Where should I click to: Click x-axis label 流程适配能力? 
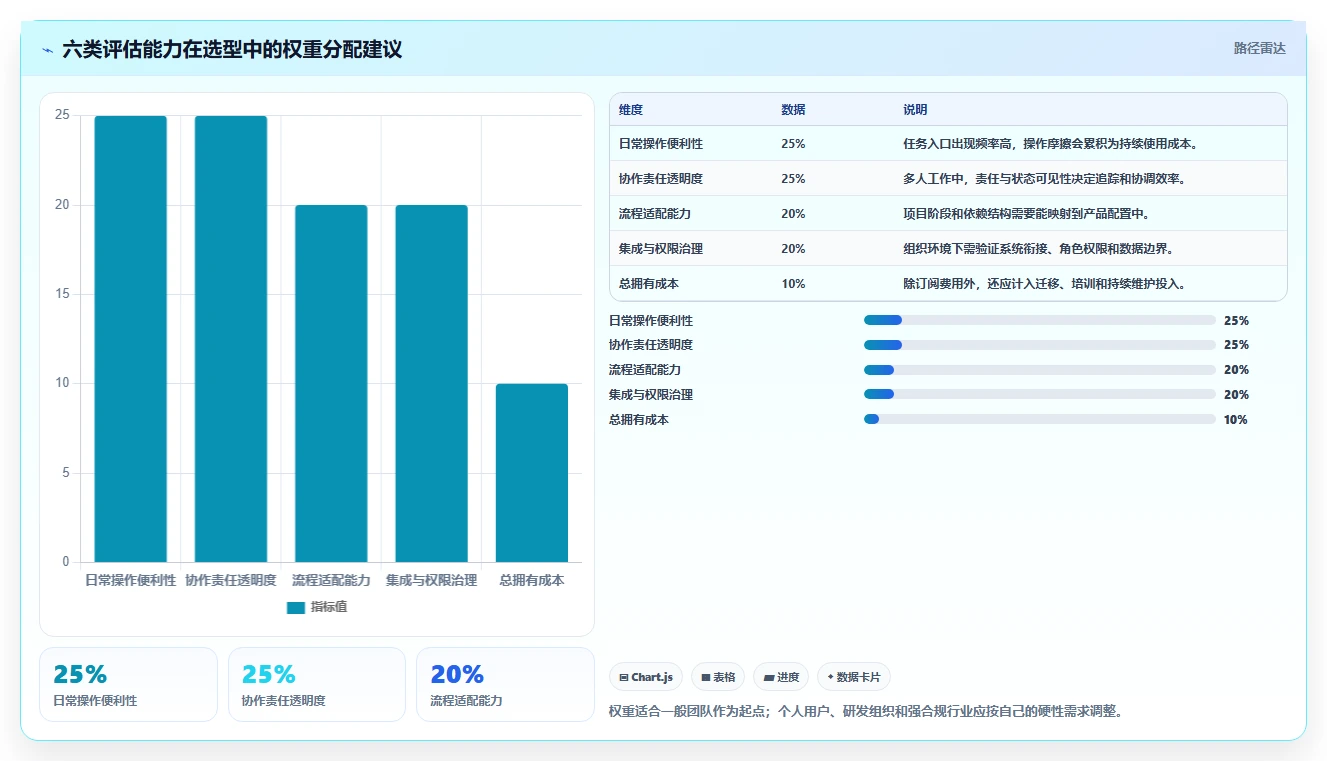click(331, 580)
